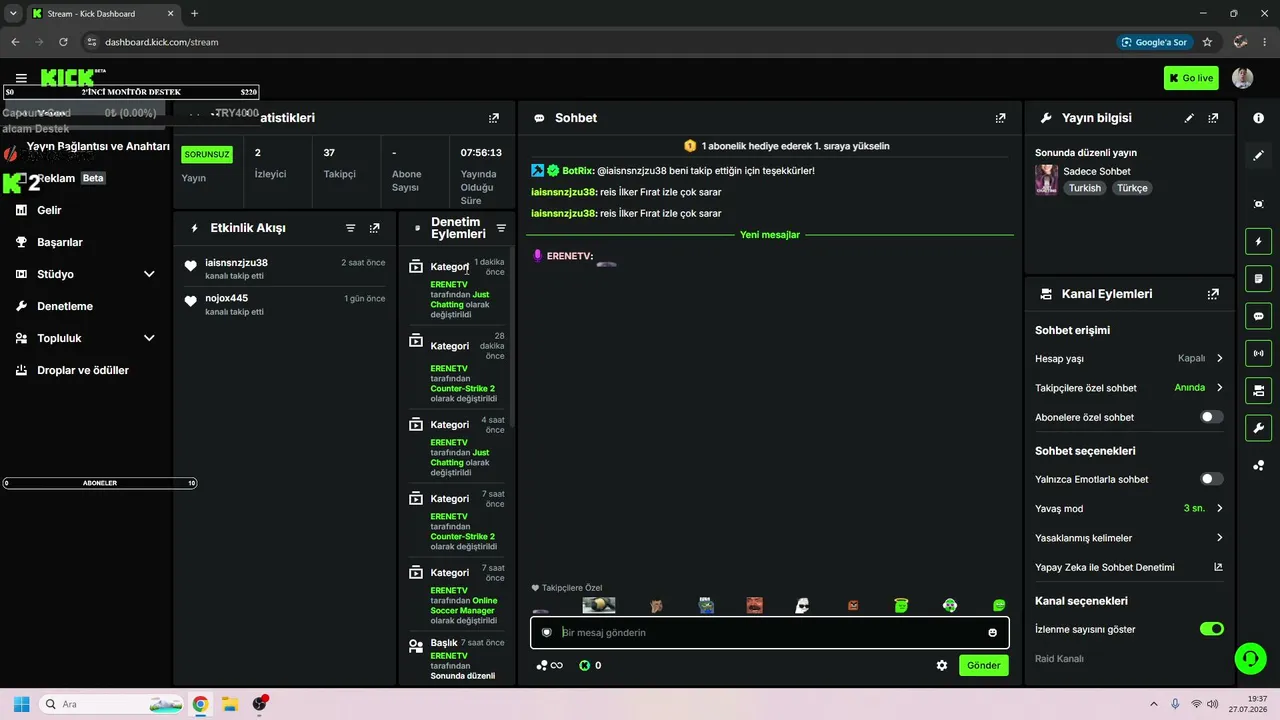Pop out the Sohbet chat panel
Screen dimensions: 1280x720
(x=1001, y=118)
